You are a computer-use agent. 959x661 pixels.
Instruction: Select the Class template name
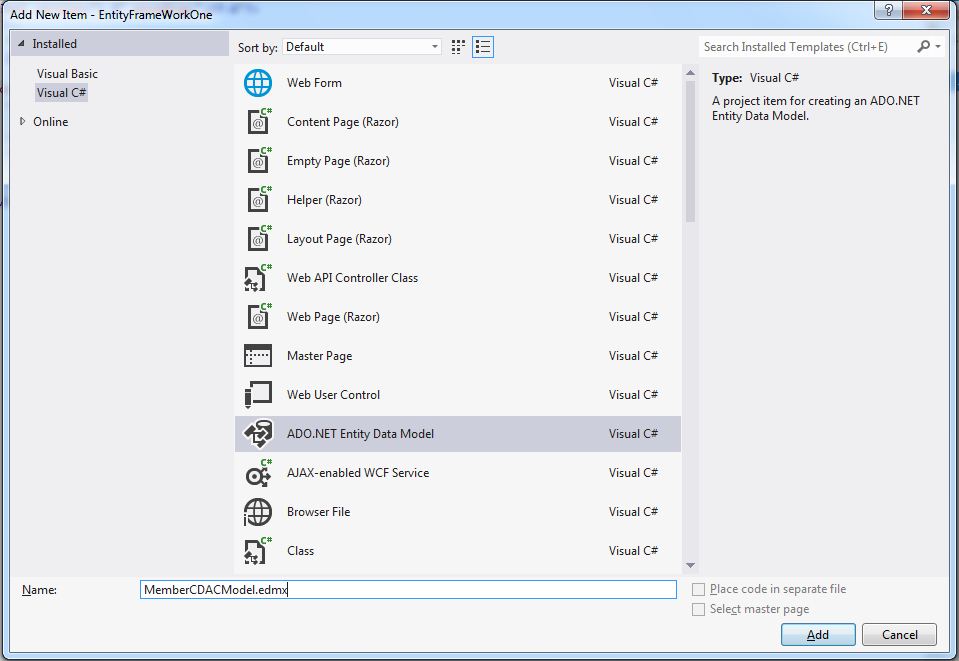[300, 551]
